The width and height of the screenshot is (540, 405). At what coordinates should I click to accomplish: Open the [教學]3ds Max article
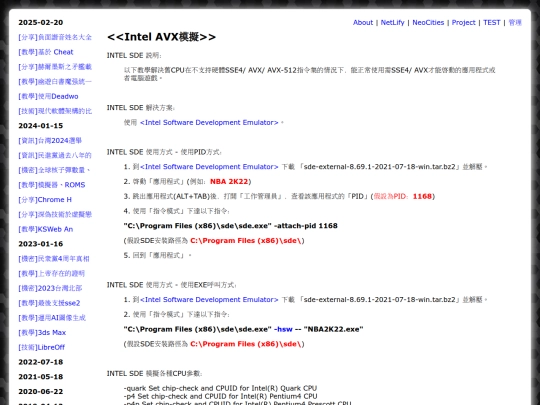(x=42, y=333)
